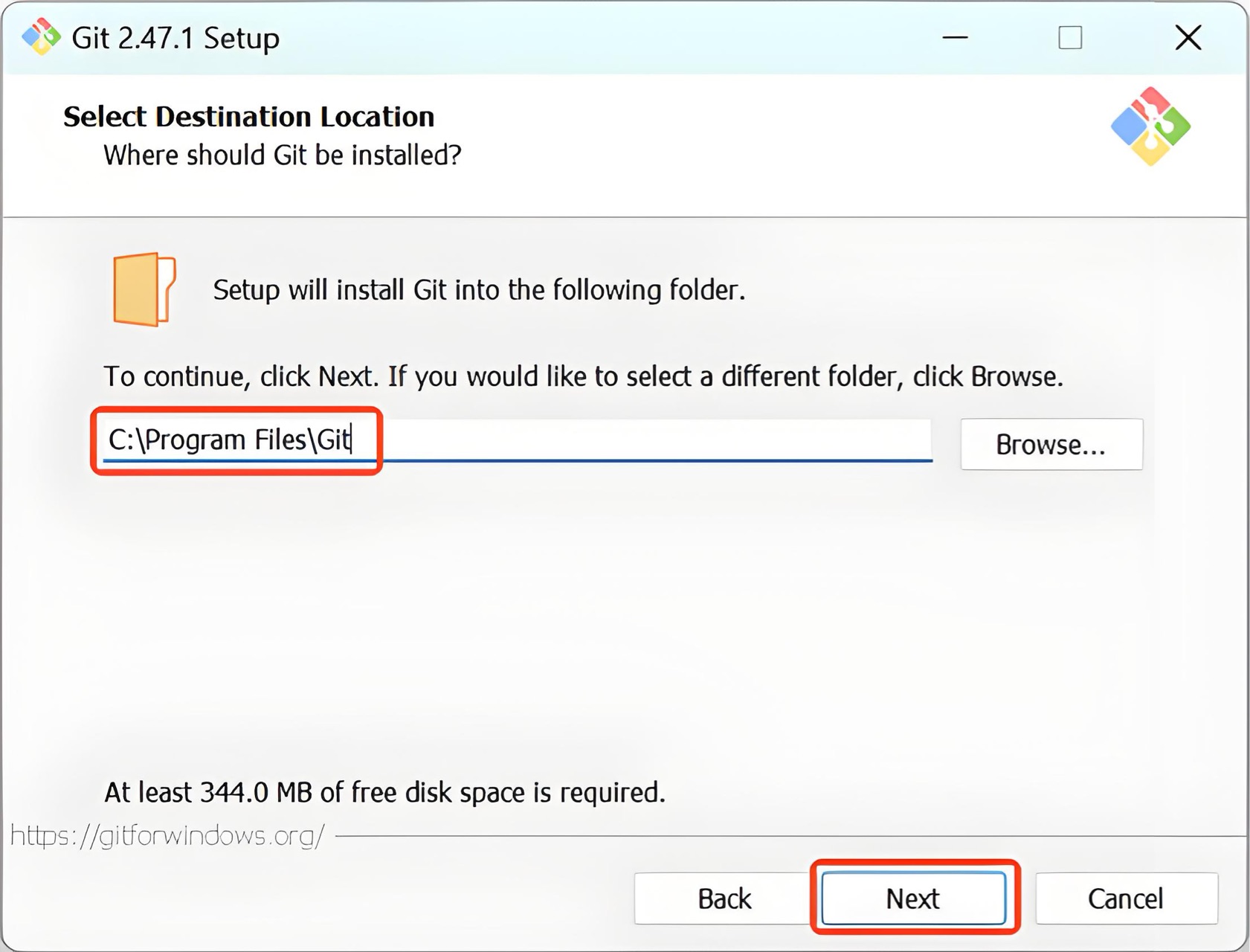
Task: Click the 'Git 2.47.1 Setup' window title
Action: [175, 38]
